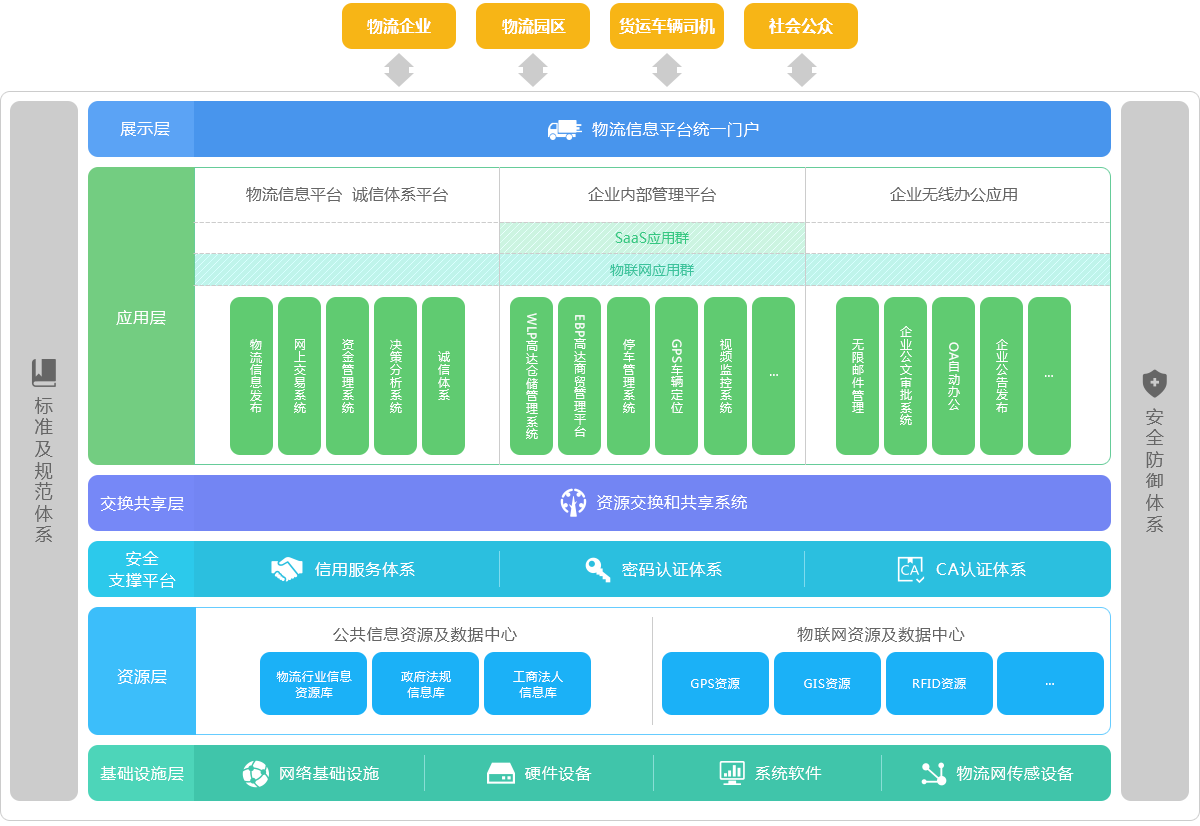Click the key icon for 密码认证体系
The width and height of the screenshot is (1200, 826).
(597, 569)
